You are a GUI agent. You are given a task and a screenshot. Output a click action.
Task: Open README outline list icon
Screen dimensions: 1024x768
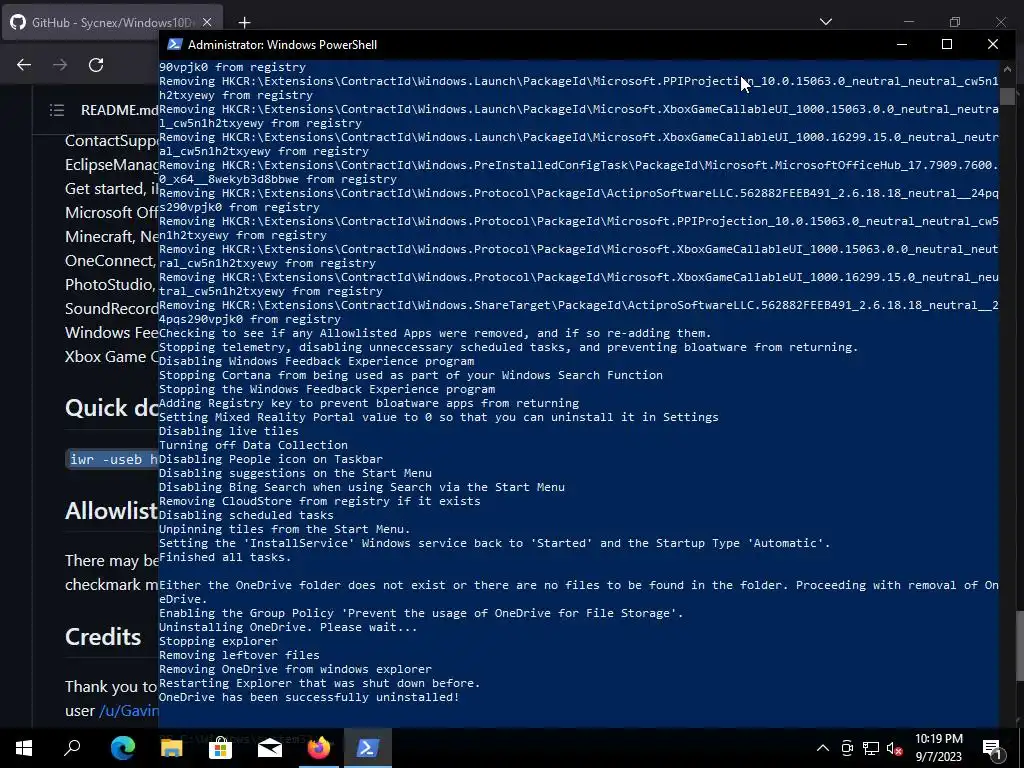tap(57, 110)
